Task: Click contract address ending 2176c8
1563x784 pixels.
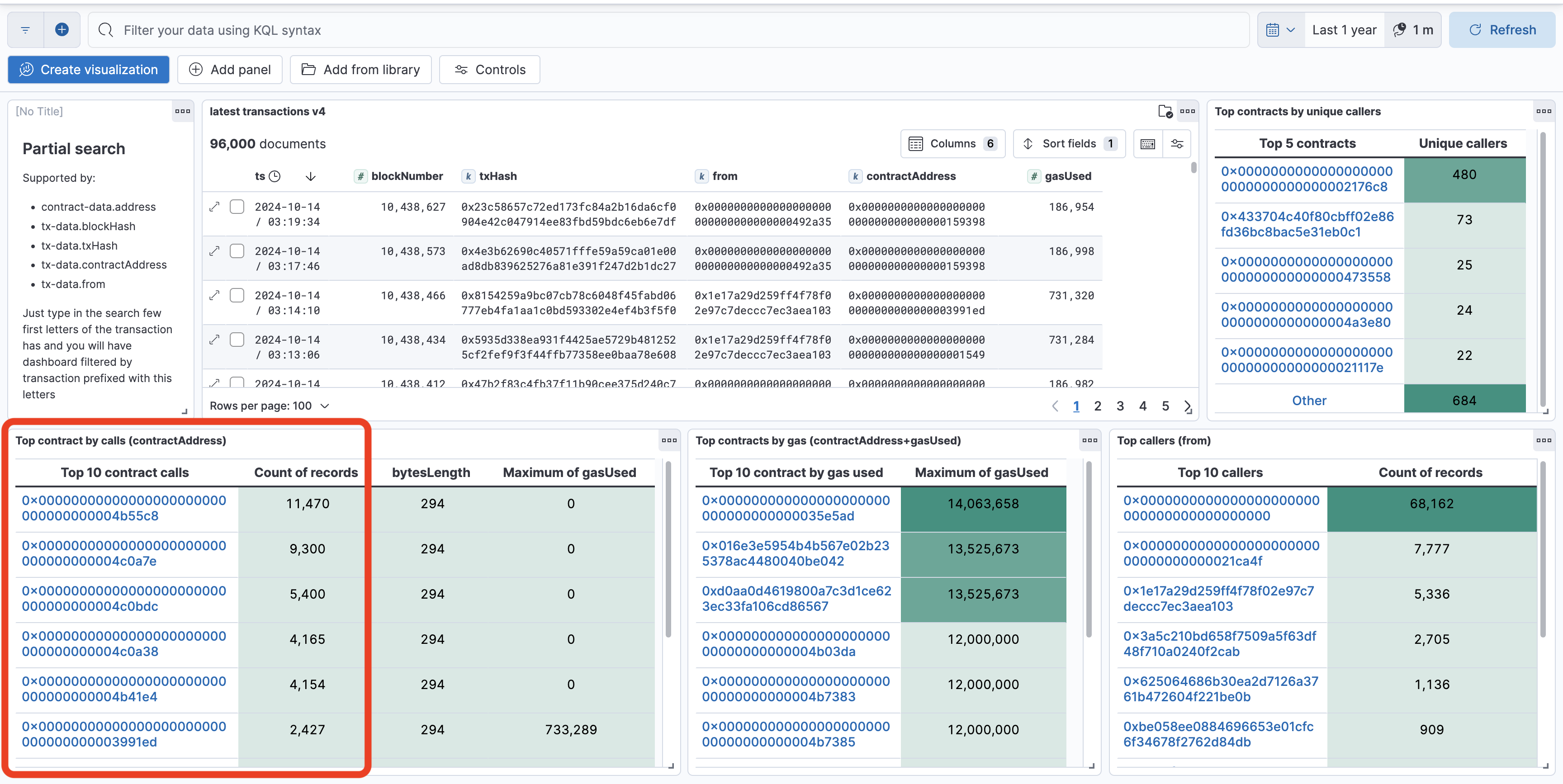Action: point(1306,179)
